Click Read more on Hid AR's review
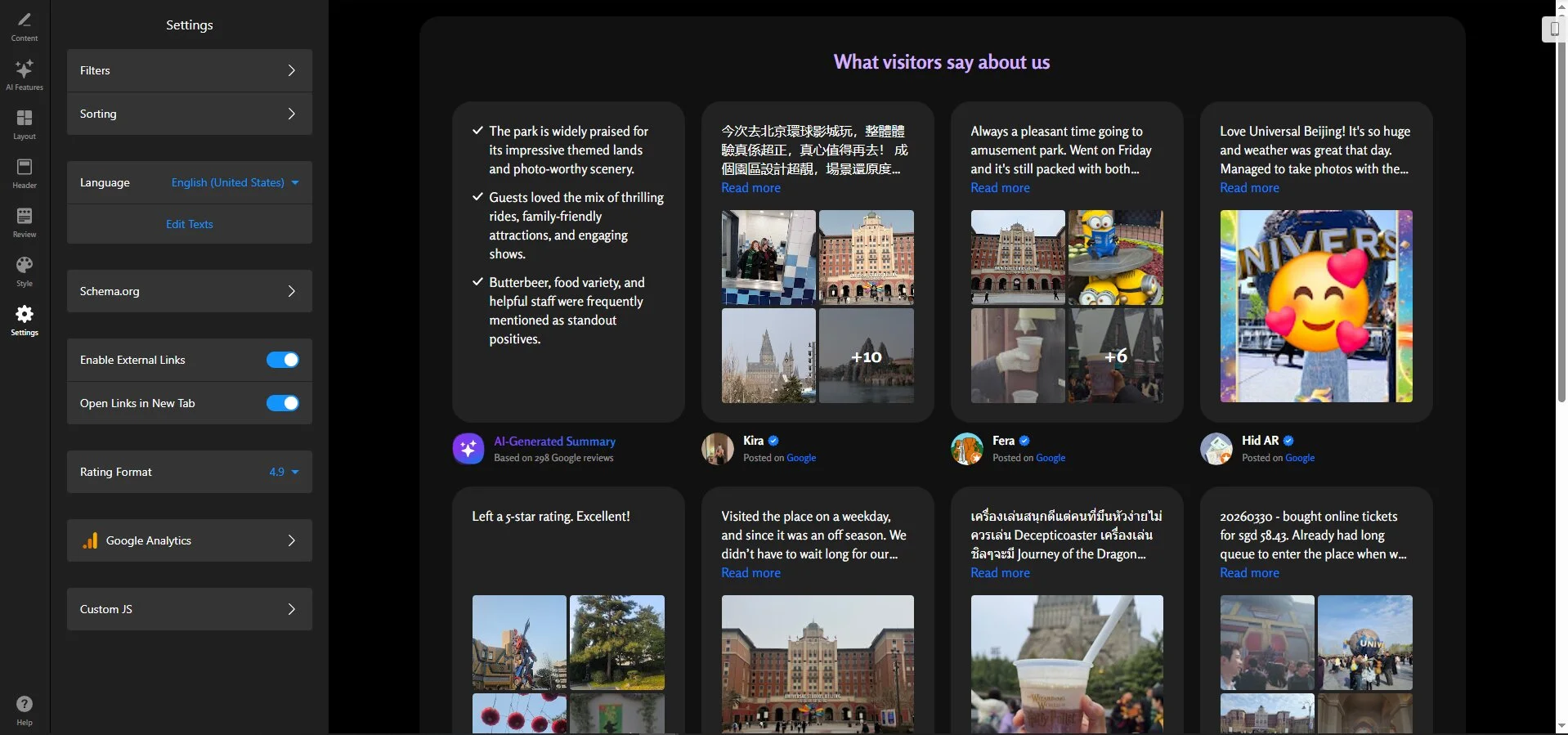Image resolution: width=1568 pixels, height=735 pixels. [x=1249, y=188]
